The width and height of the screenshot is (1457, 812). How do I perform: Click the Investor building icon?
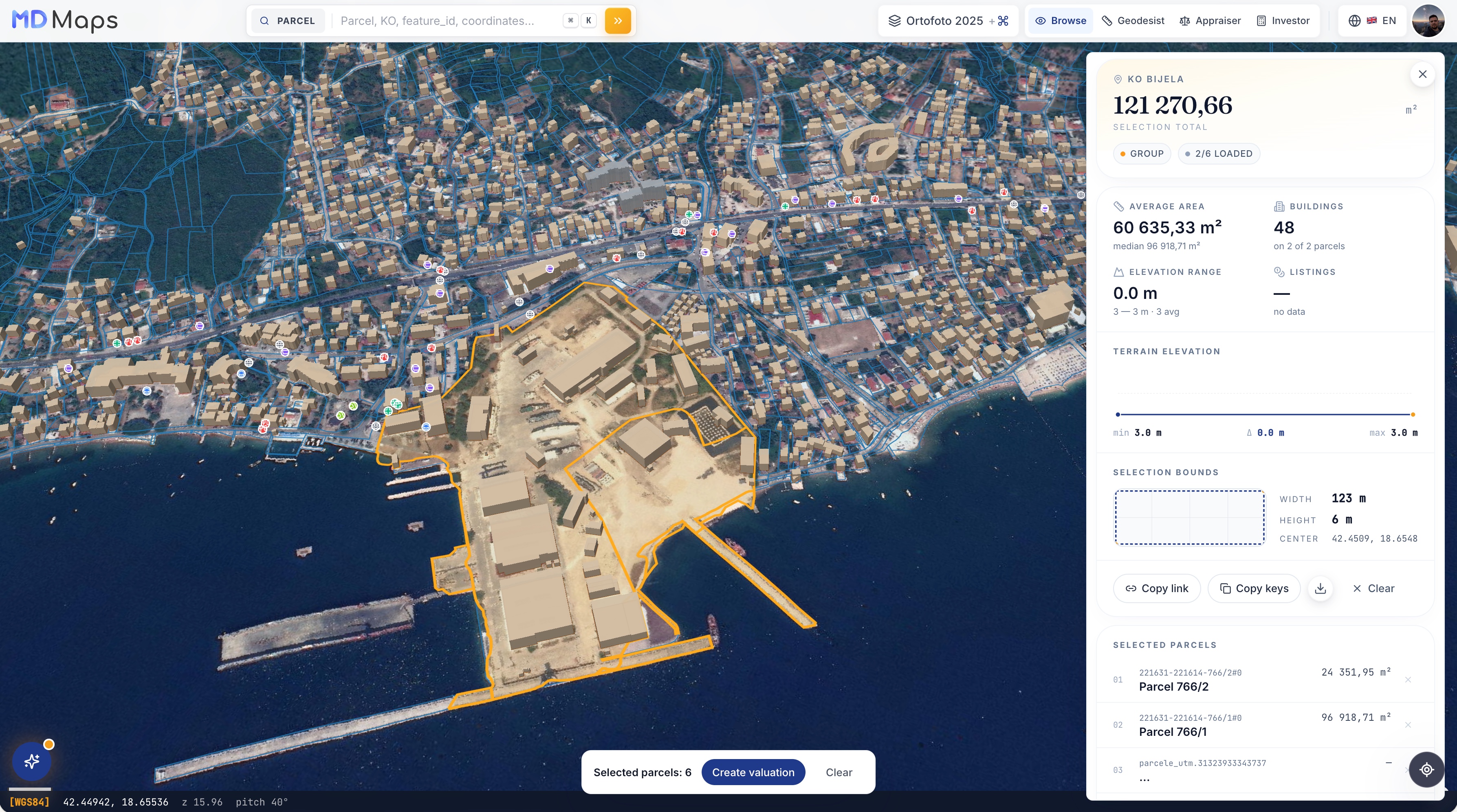[1261, 21]
